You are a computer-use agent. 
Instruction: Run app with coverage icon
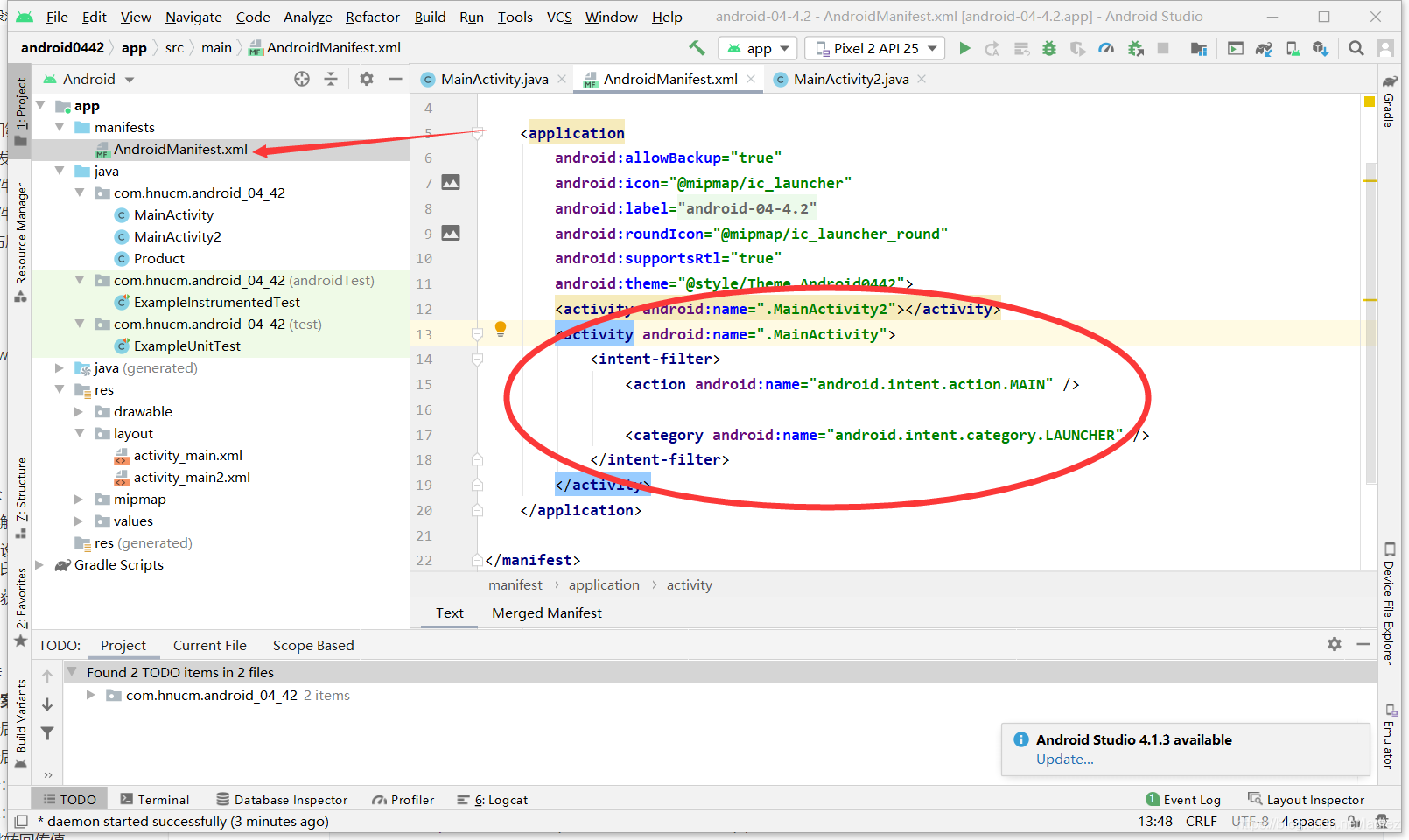point(1078,49)
